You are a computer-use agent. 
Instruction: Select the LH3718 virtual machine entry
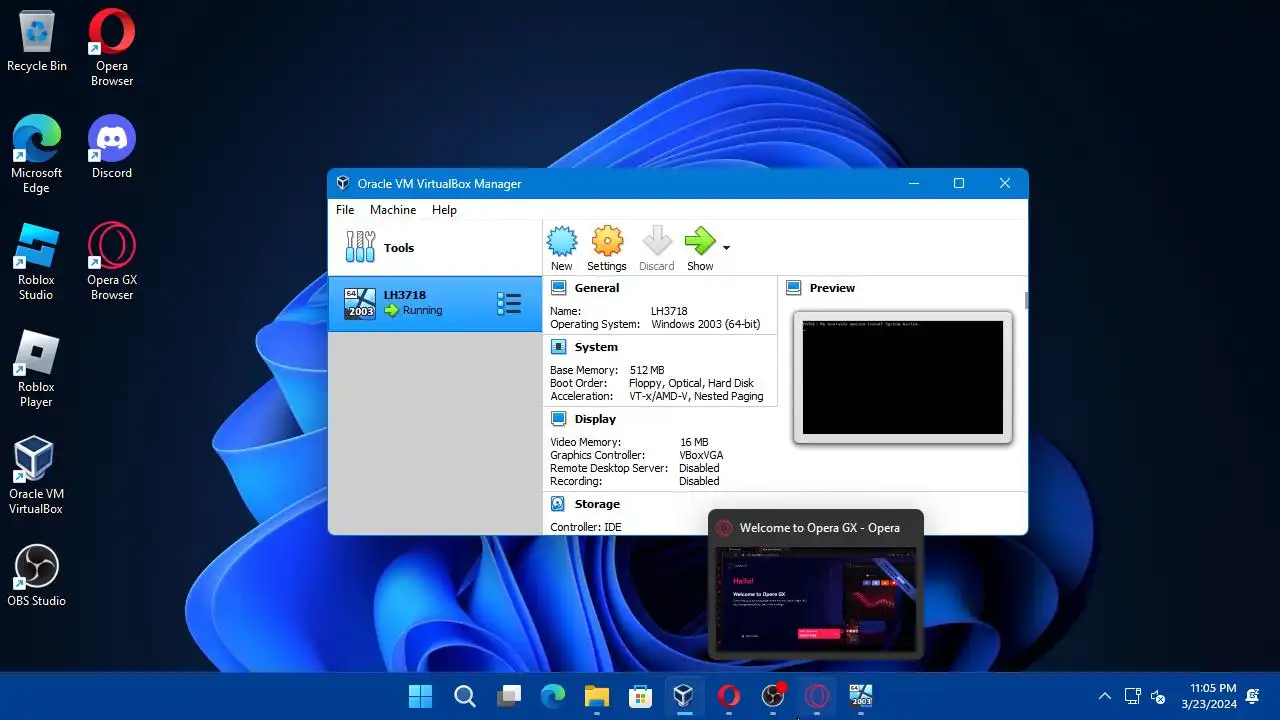tap(435, 303)
